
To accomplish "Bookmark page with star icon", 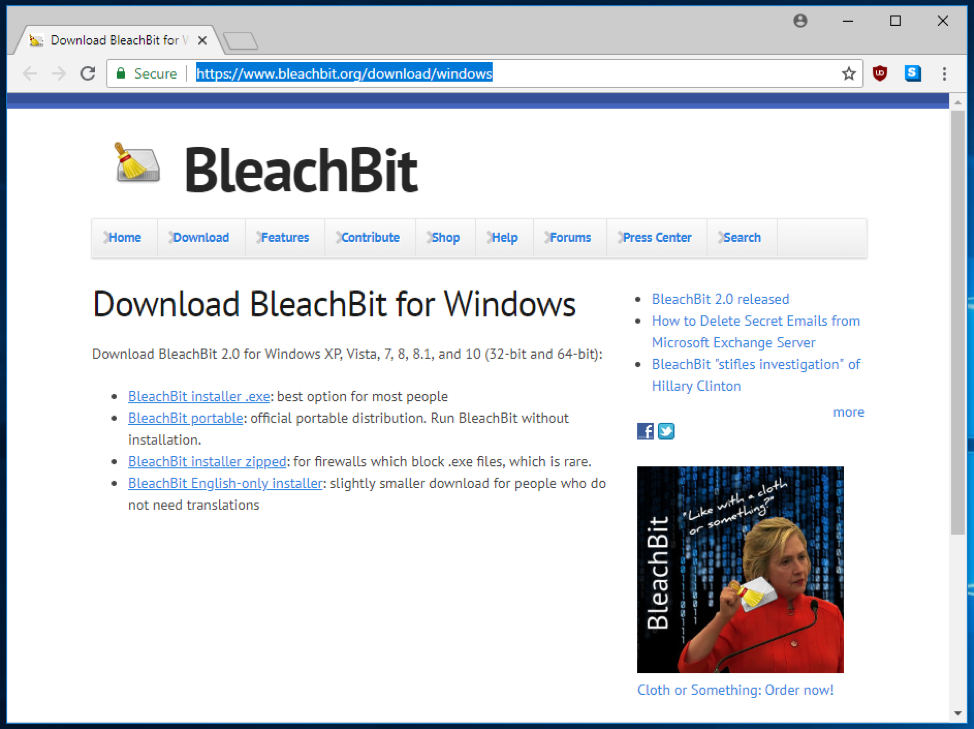I will pyautogui.click(x=849, y=73).
